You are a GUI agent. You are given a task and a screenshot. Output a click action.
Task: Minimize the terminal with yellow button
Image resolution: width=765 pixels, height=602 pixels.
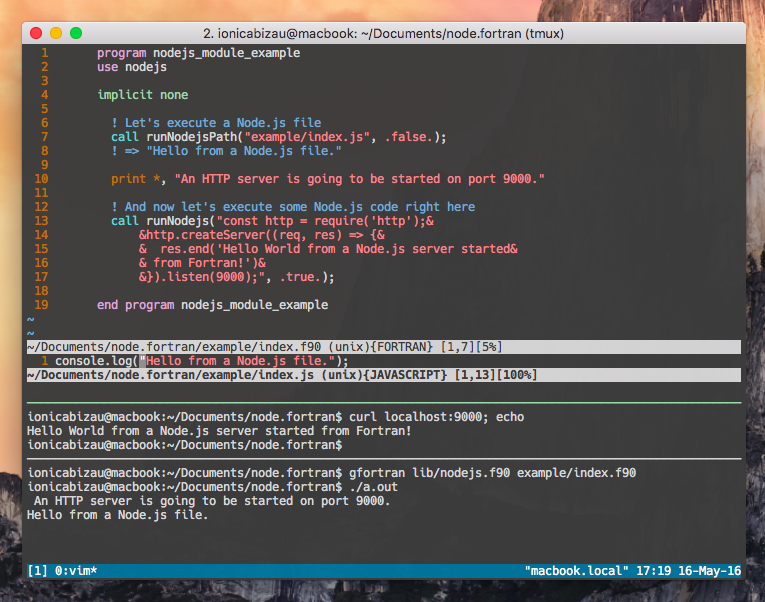tap(56, 33)
